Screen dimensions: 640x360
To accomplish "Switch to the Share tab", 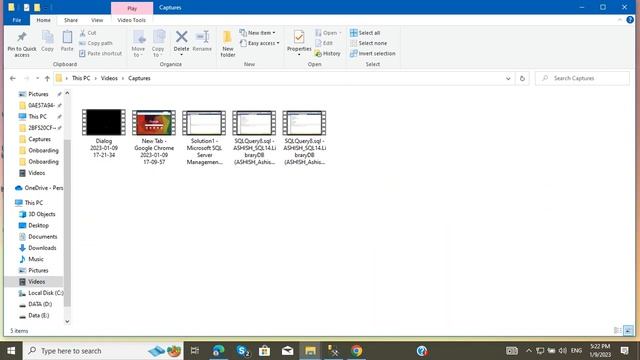I will pyautogui.click(x=71, y=20).
